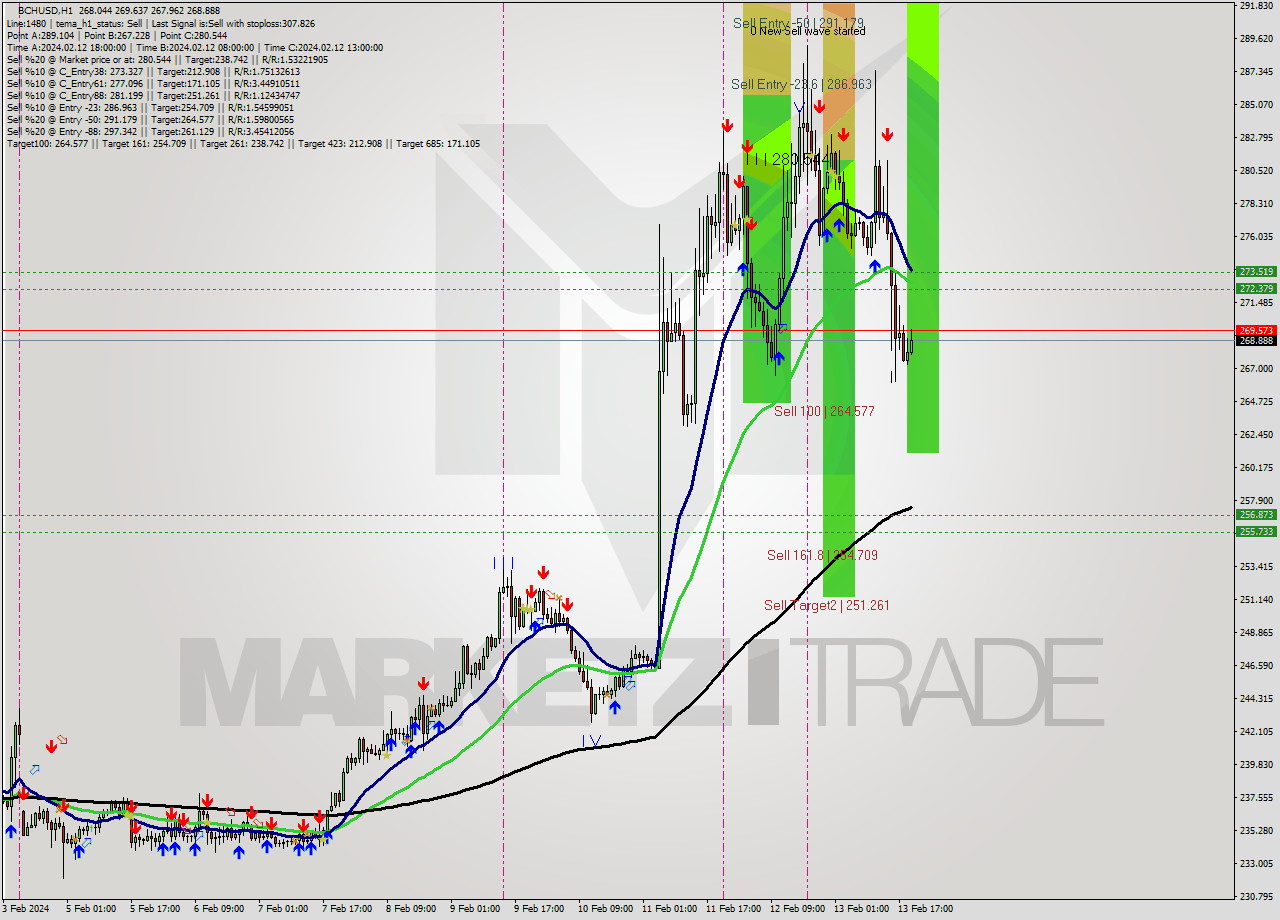Click the green 273.519 price tag

[x=1256, y=271]
